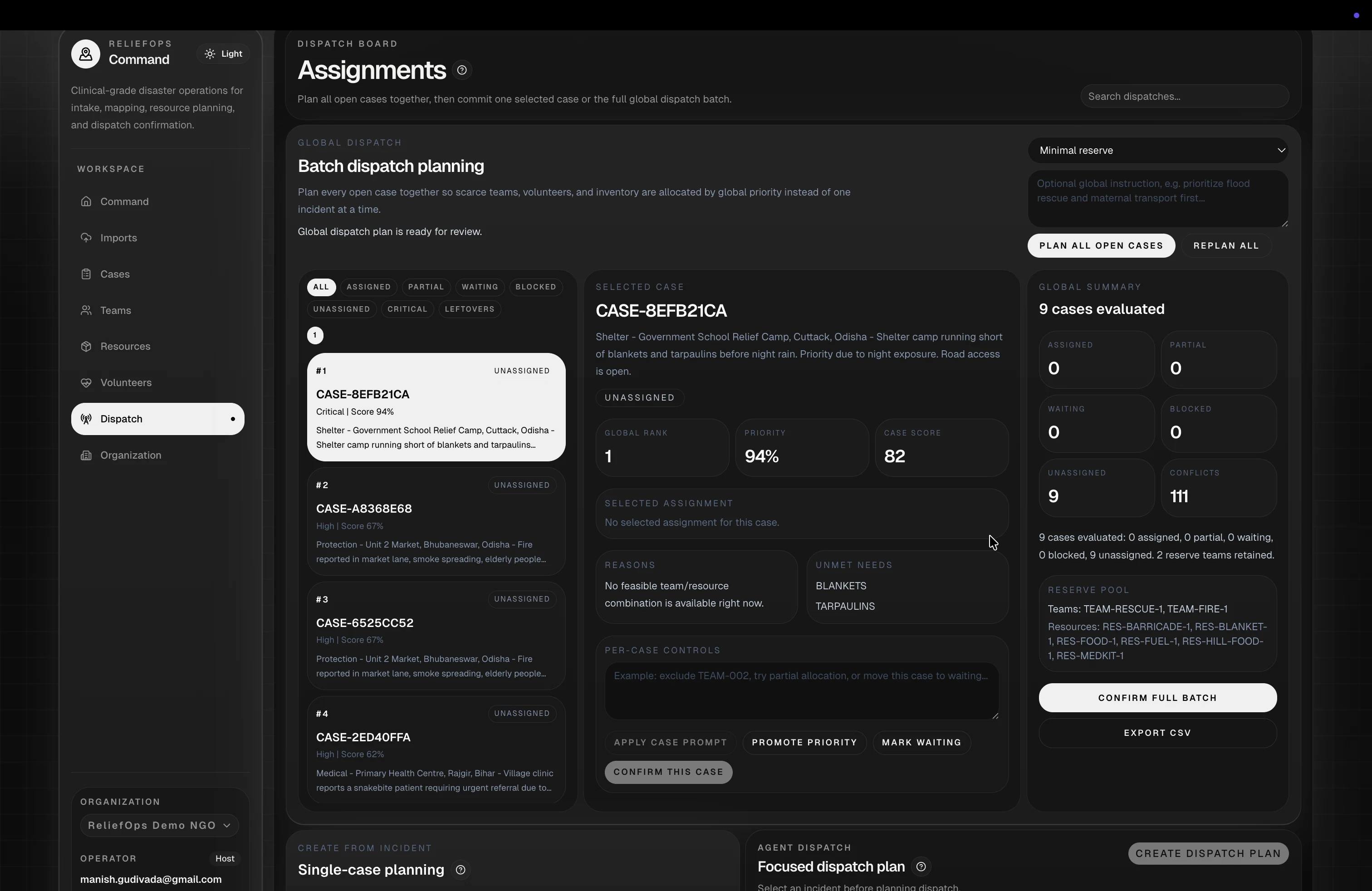Select case card CASE-8EFB21CA
This screenshot has height=891, width=1372.
[x=436, y=407]
